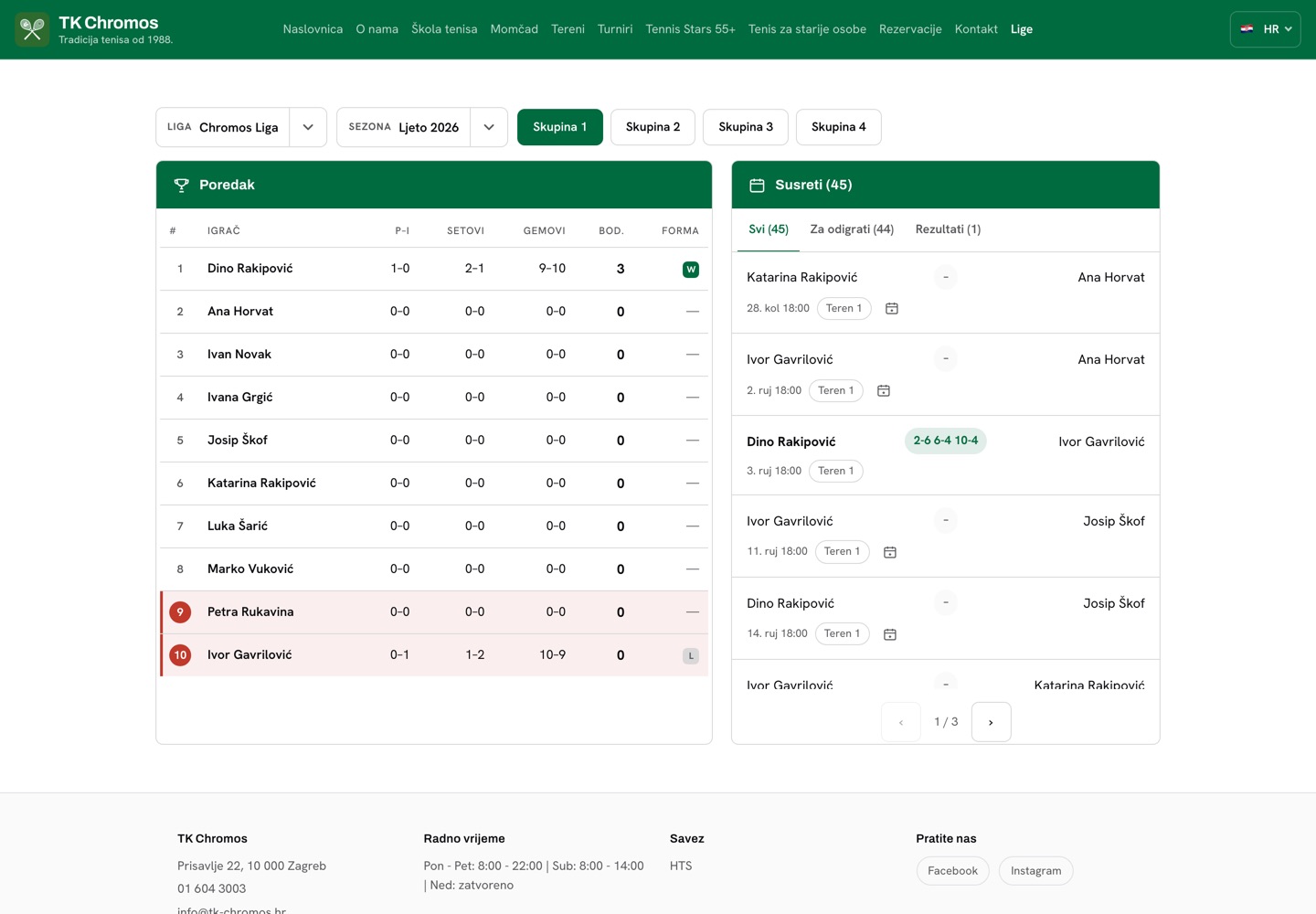Switch to Za odigrati (44) tab

852,229
